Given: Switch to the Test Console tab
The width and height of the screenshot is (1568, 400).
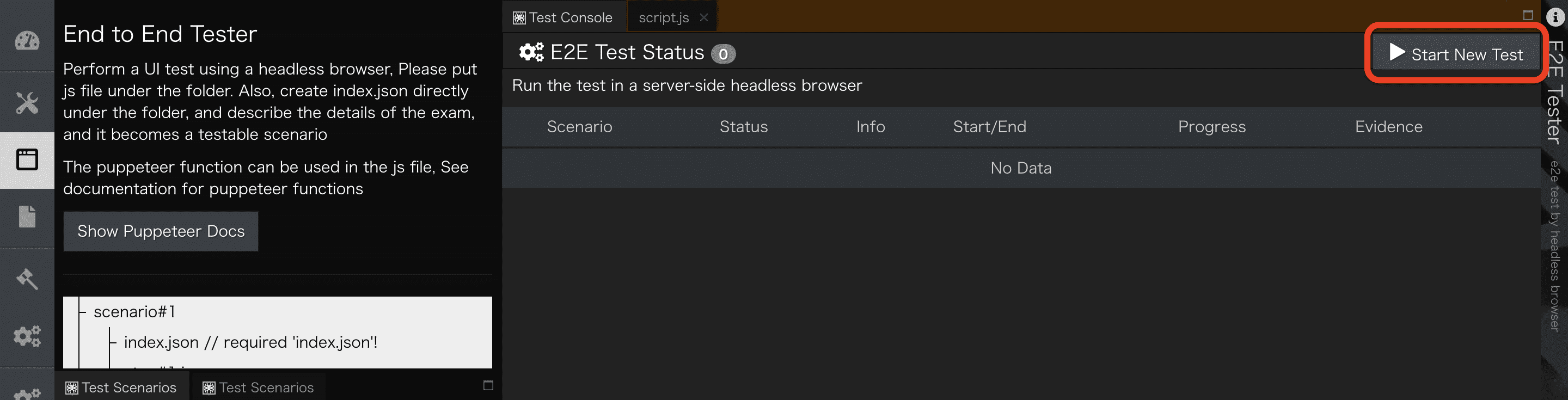Looking at the screenshot, I should pos(562,17).
